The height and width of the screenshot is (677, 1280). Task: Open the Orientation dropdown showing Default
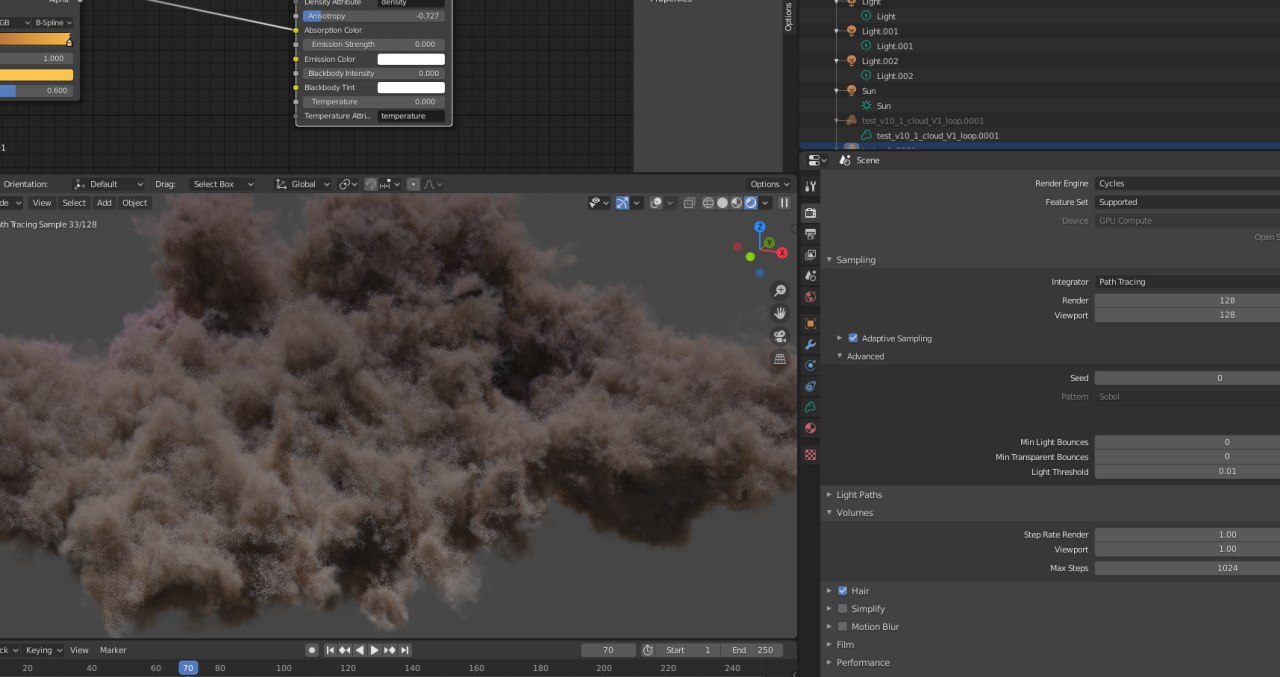pos(108,184)
